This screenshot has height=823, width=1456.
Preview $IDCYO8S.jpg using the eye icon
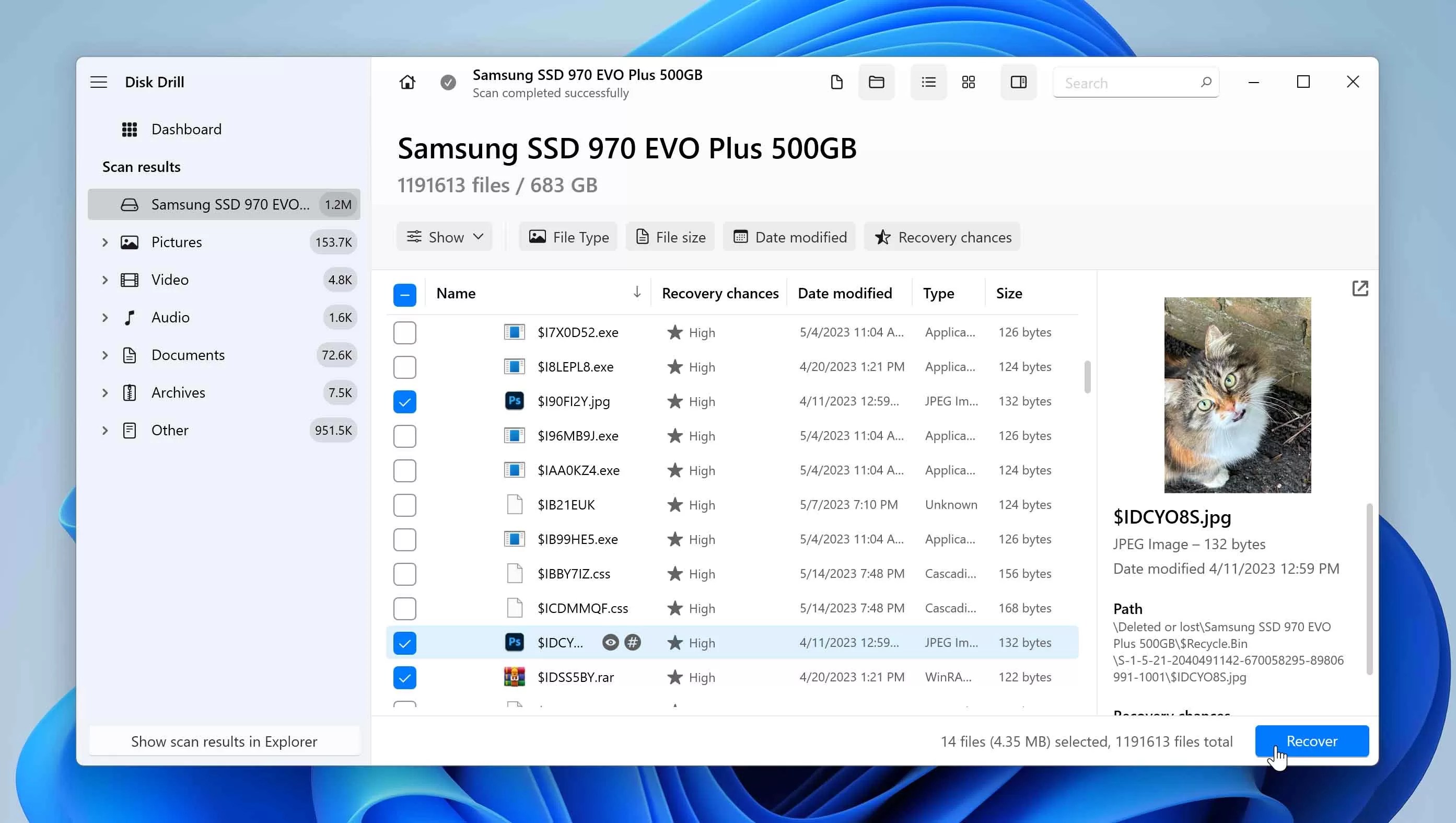(609, 643)
